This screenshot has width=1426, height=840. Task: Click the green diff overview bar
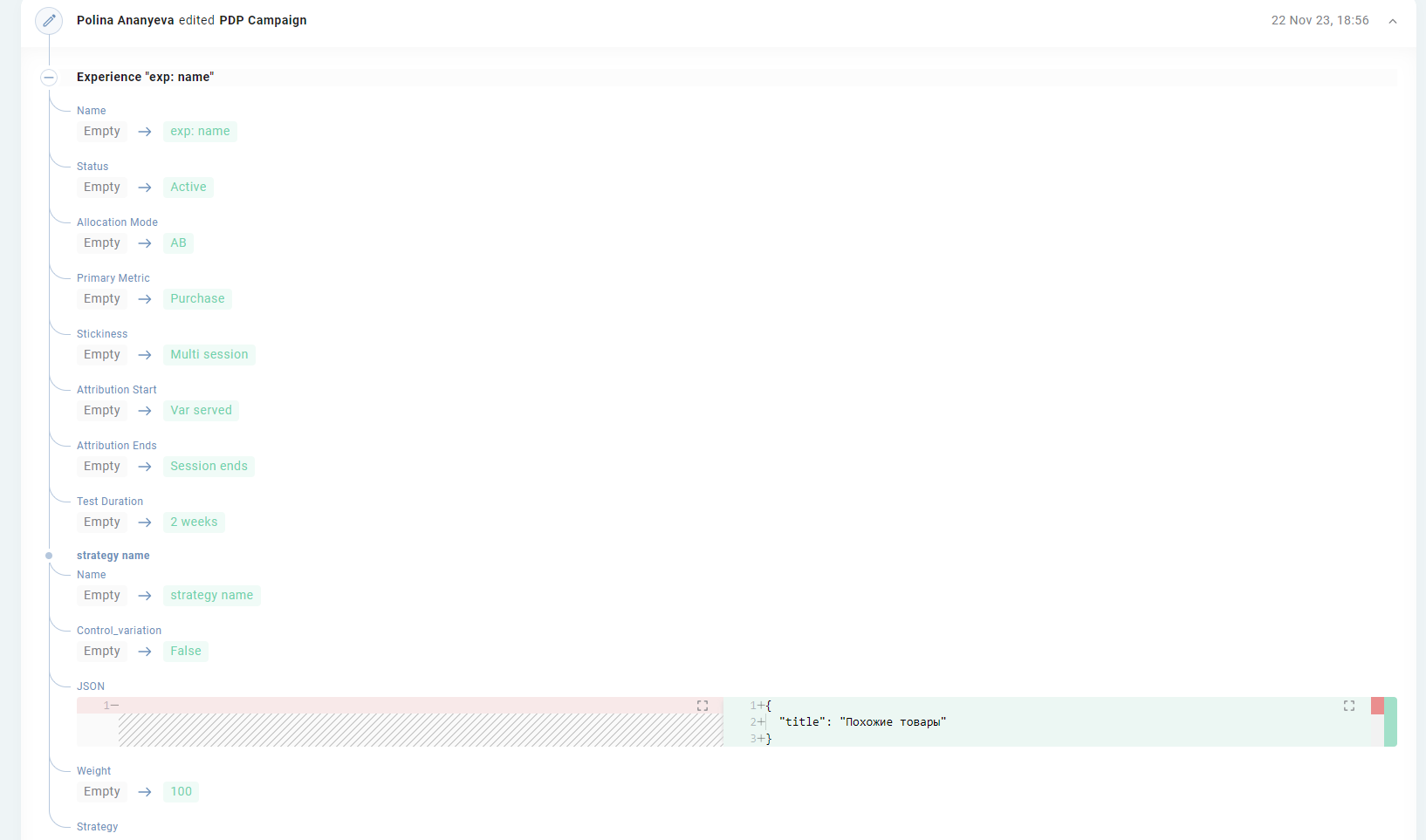(1390, 722)
